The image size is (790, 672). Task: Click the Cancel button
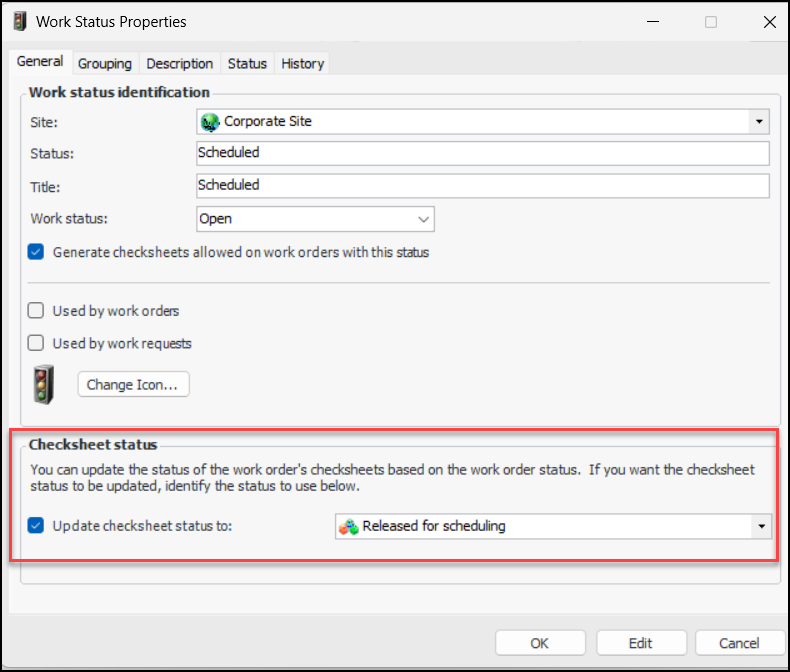740,643
